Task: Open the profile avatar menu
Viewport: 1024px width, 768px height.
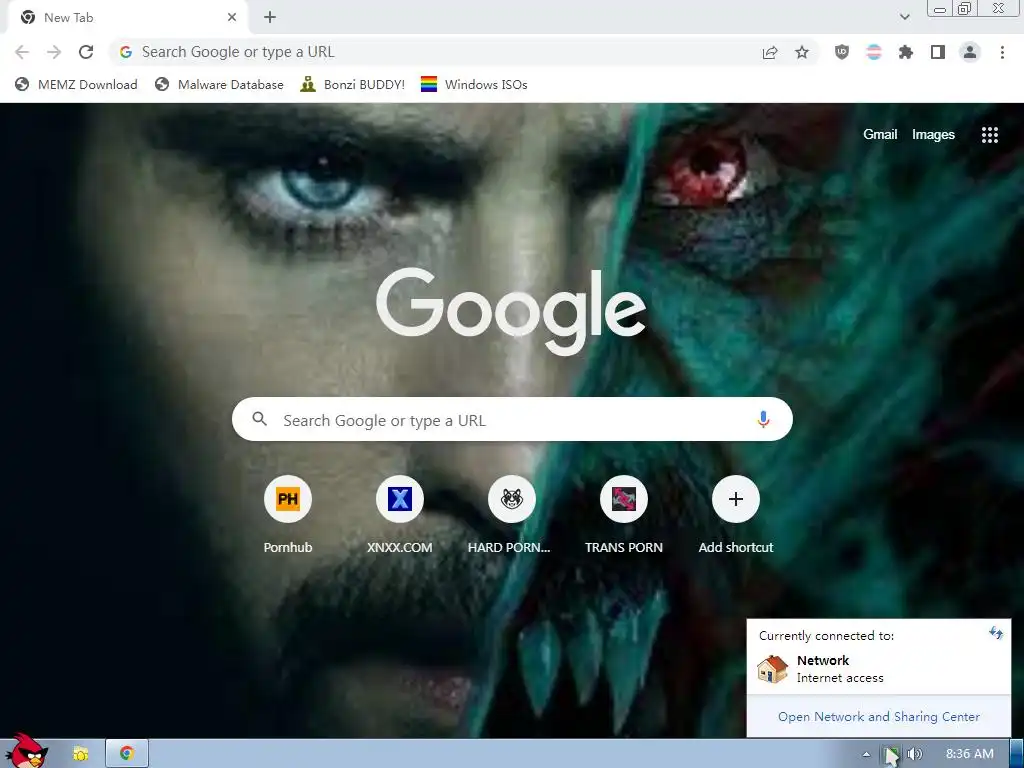Action: pos(970,52)
